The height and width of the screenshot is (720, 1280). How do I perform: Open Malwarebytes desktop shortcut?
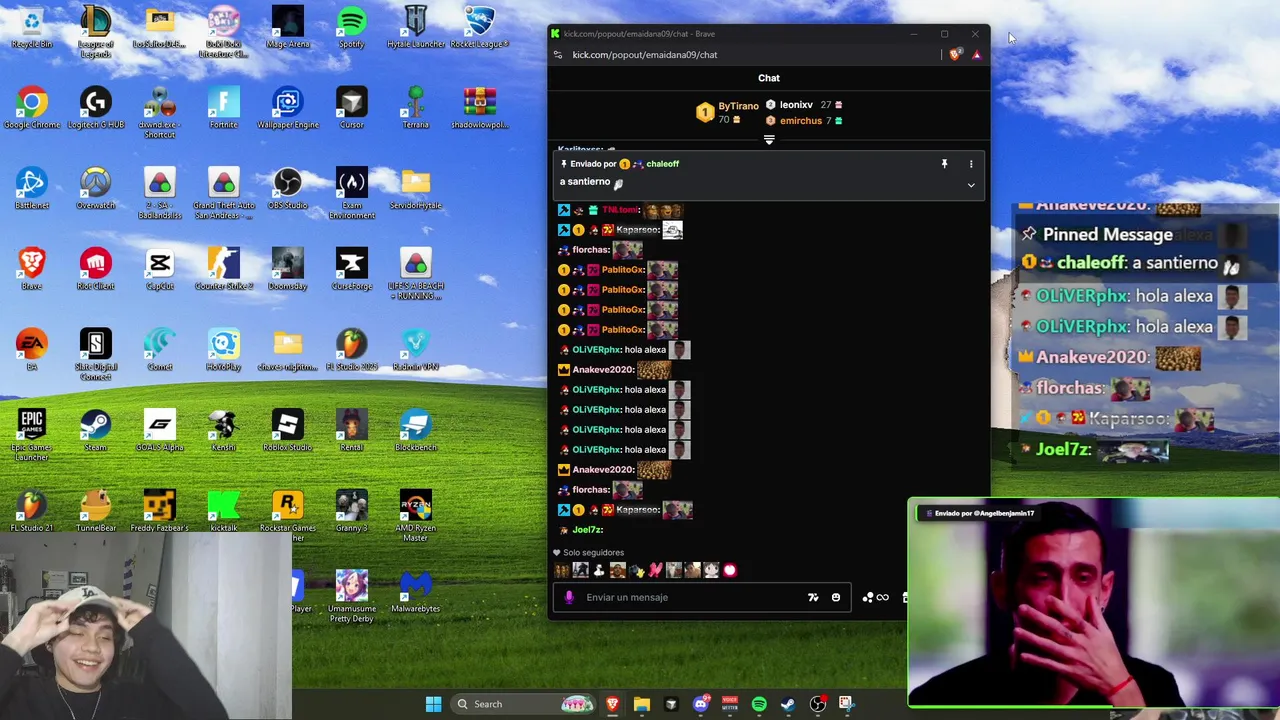[415, 591]
